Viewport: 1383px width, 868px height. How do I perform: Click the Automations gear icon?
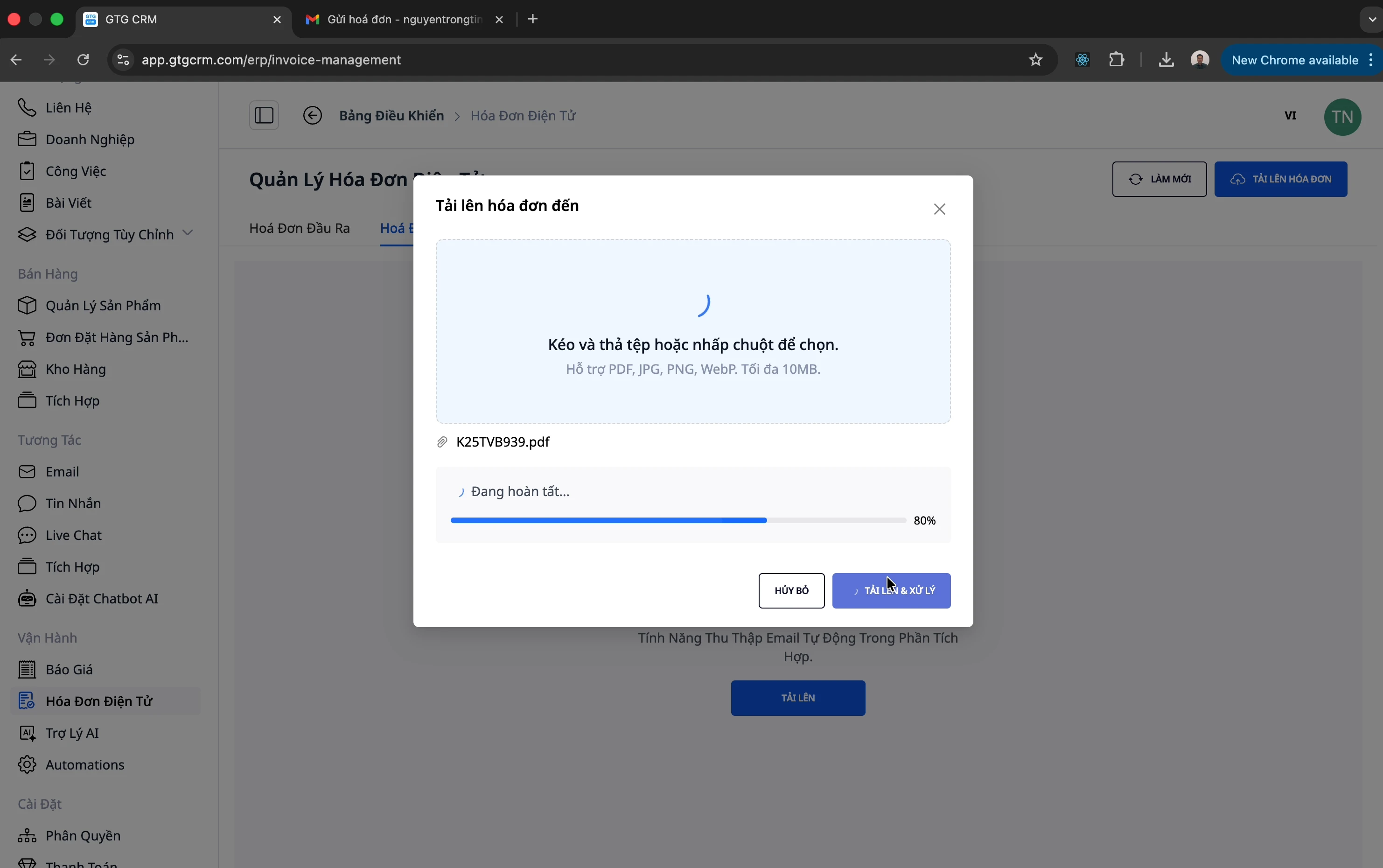click(x=27, y=765)
